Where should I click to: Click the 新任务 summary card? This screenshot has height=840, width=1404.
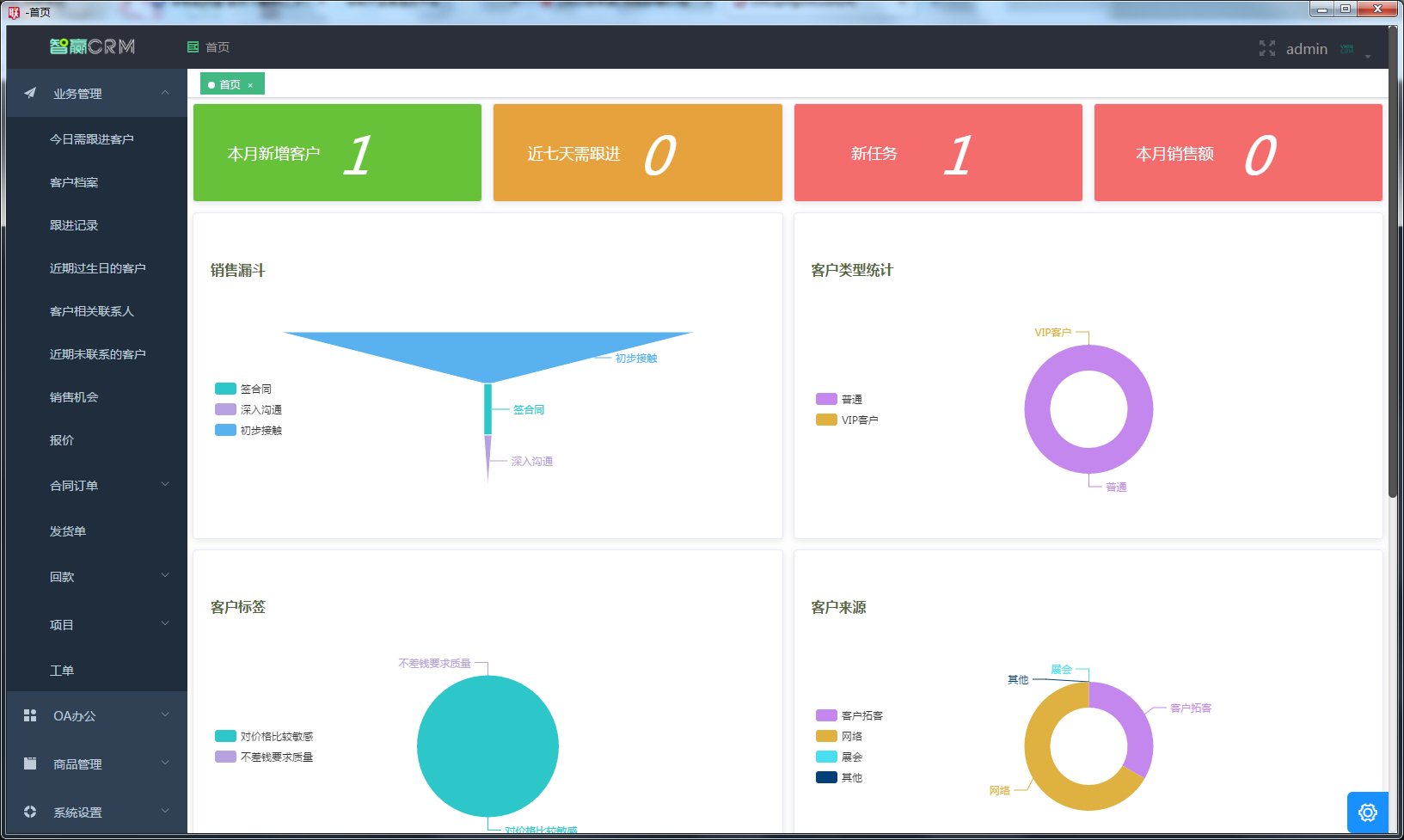click(937, 153)
